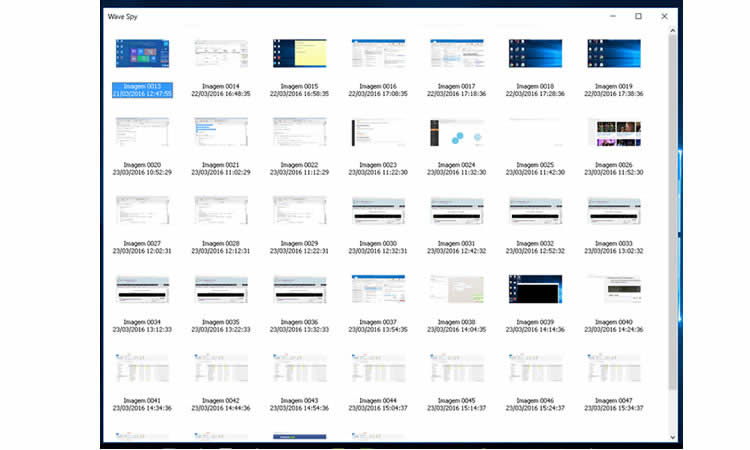The width and height of the screenshot is (750, 450).
Task: Select thumbnail Imagem 0013
Action: [142, 54]
